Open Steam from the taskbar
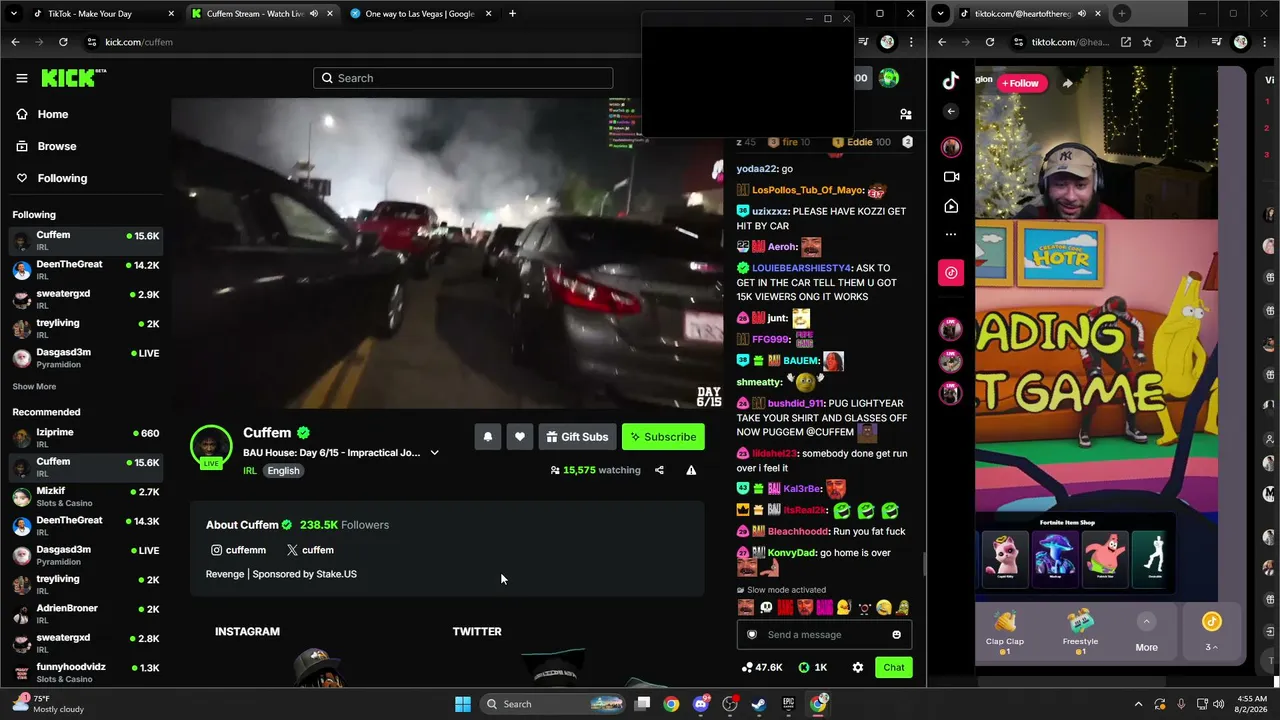1280x720 pixels. (x=759, y=704)
